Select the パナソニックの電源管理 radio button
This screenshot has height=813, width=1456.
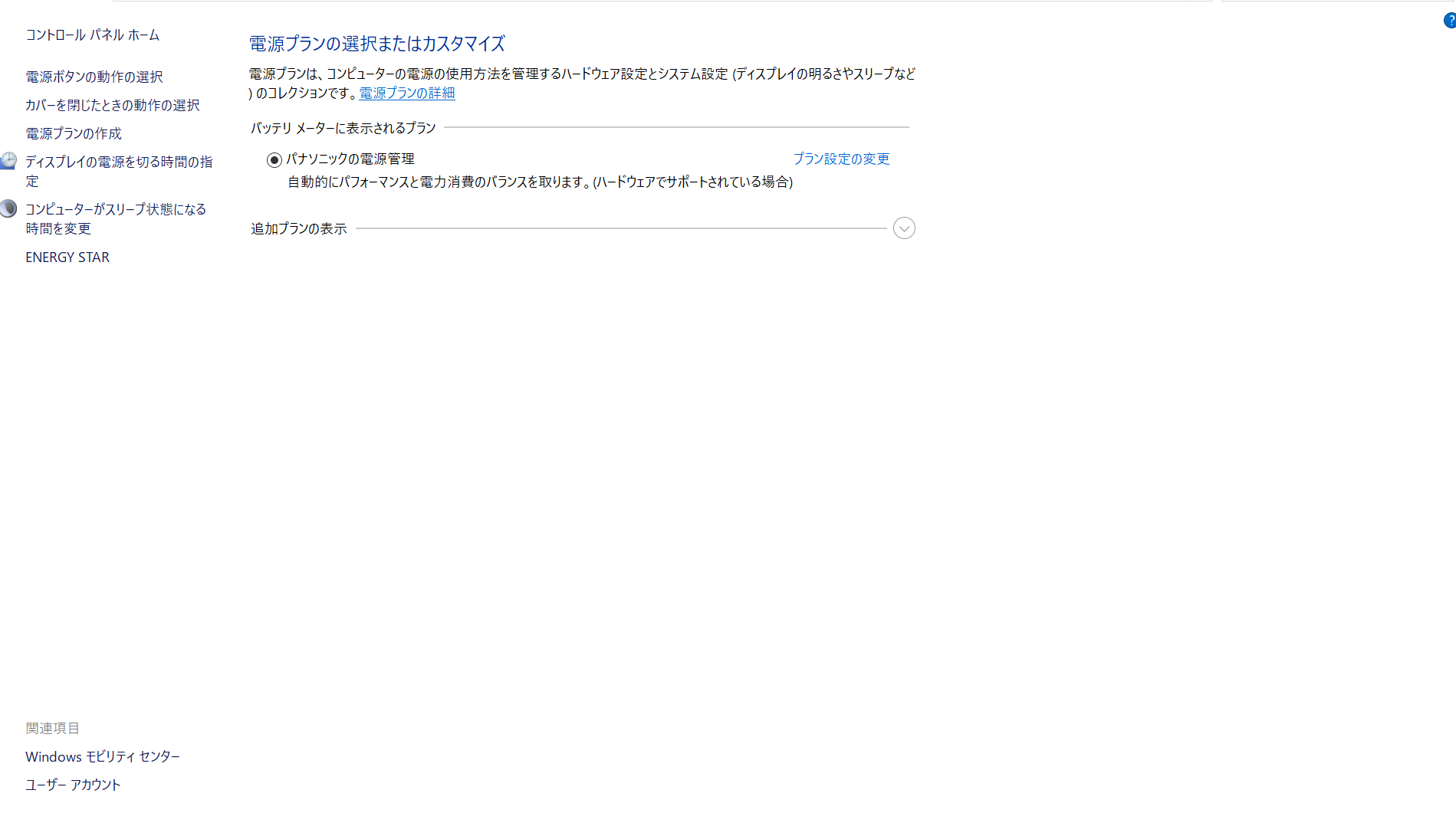click(274, 159)
